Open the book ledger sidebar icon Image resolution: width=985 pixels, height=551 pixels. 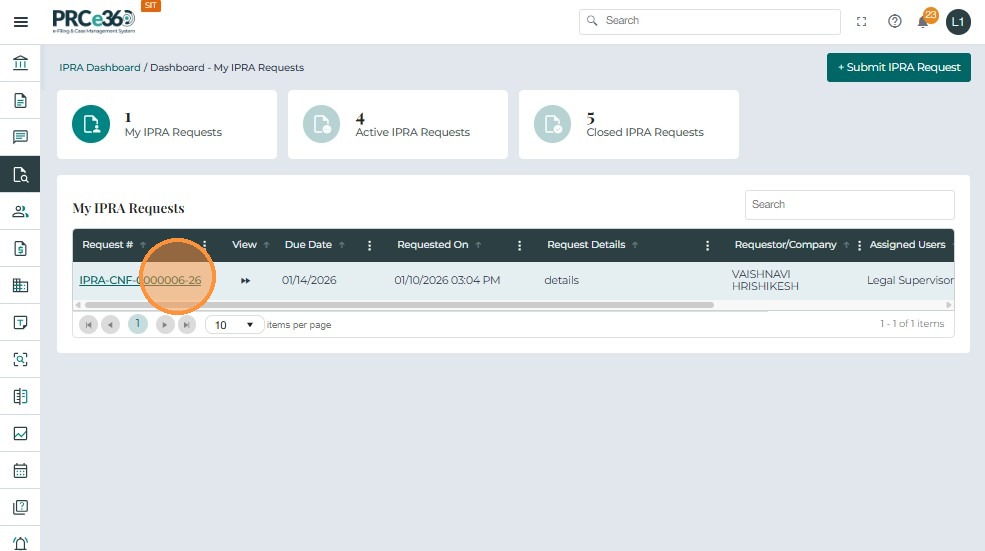(20, 396)
